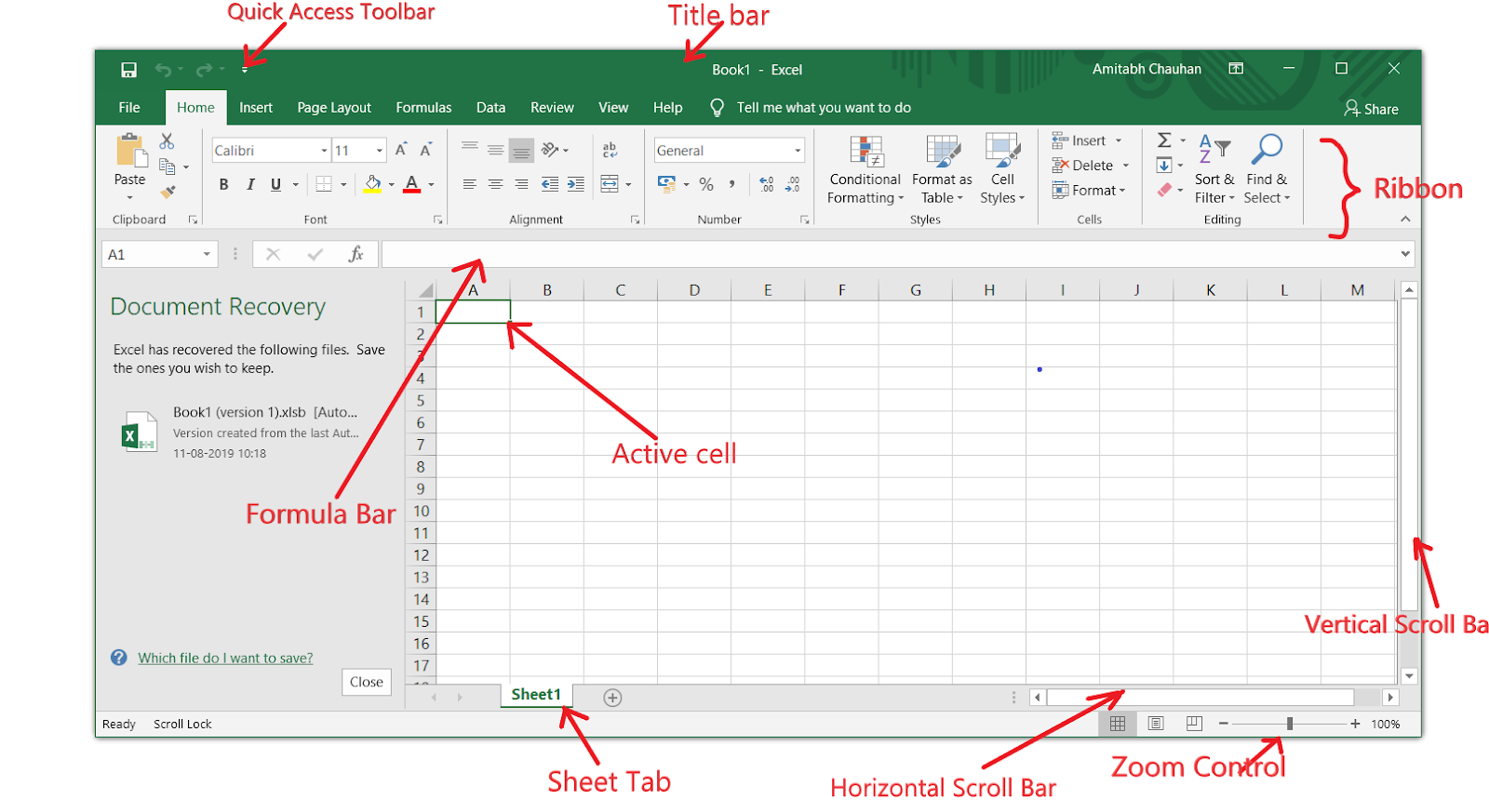
Task: Open the font size 11 dropdown
Action: 379,151
